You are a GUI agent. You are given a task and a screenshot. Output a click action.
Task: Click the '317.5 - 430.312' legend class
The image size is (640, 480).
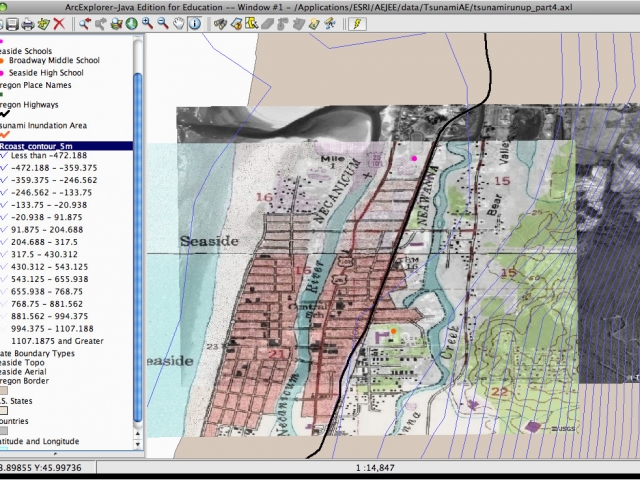pyautogui.click(x=44, y=254)
